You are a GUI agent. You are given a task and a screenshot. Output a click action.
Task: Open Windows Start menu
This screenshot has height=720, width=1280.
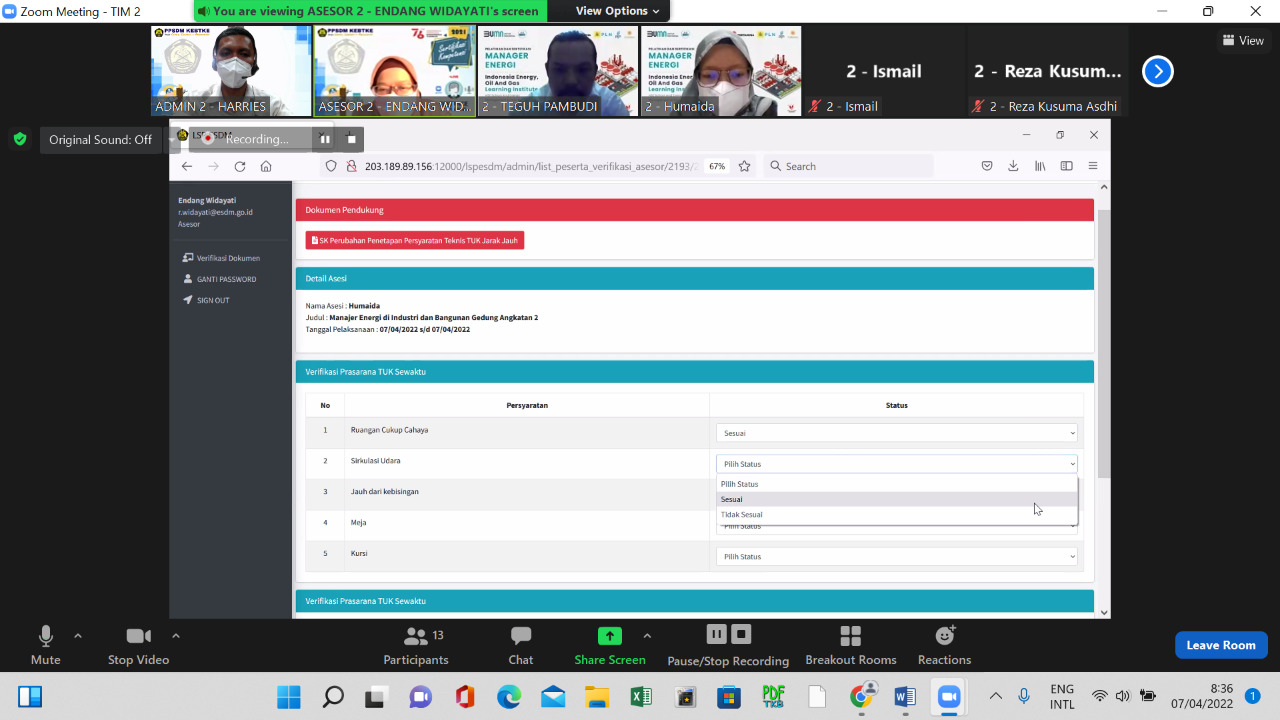tap(288, 697)
